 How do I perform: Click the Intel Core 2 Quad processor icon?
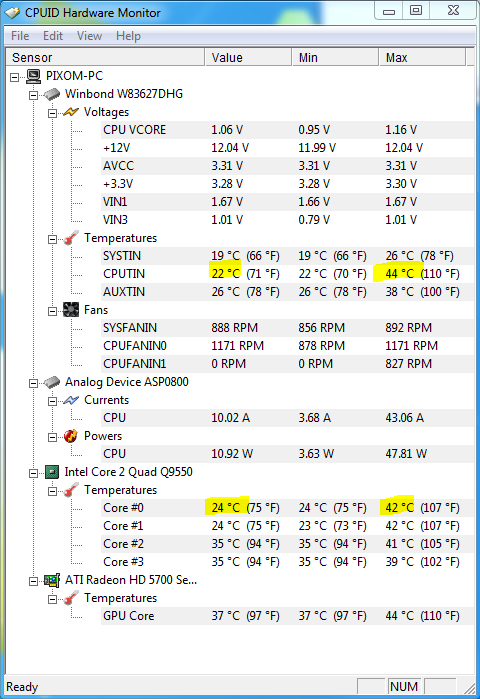coord(52,472)
